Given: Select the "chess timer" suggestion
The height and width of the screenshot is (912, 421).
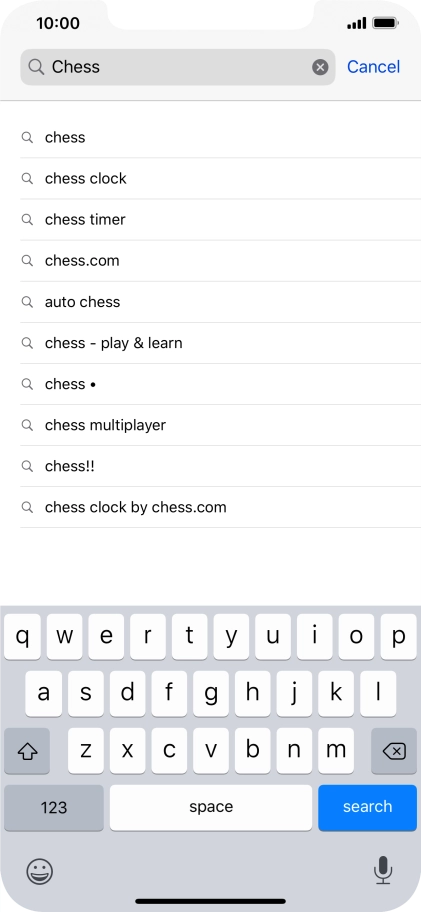Looking at the screenshot, I should 220,220.
